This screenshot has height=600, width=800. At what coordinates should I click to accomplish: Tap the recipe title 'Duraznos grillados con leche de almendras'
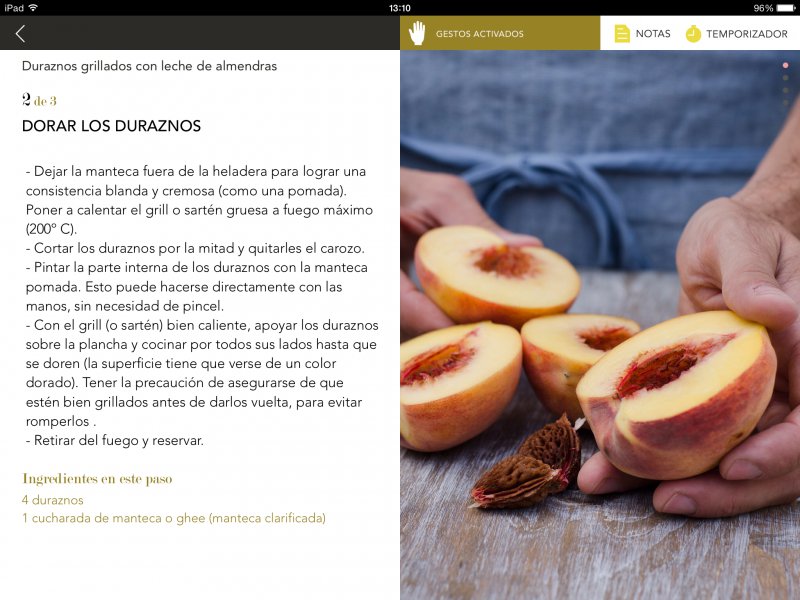coord(149,66)
